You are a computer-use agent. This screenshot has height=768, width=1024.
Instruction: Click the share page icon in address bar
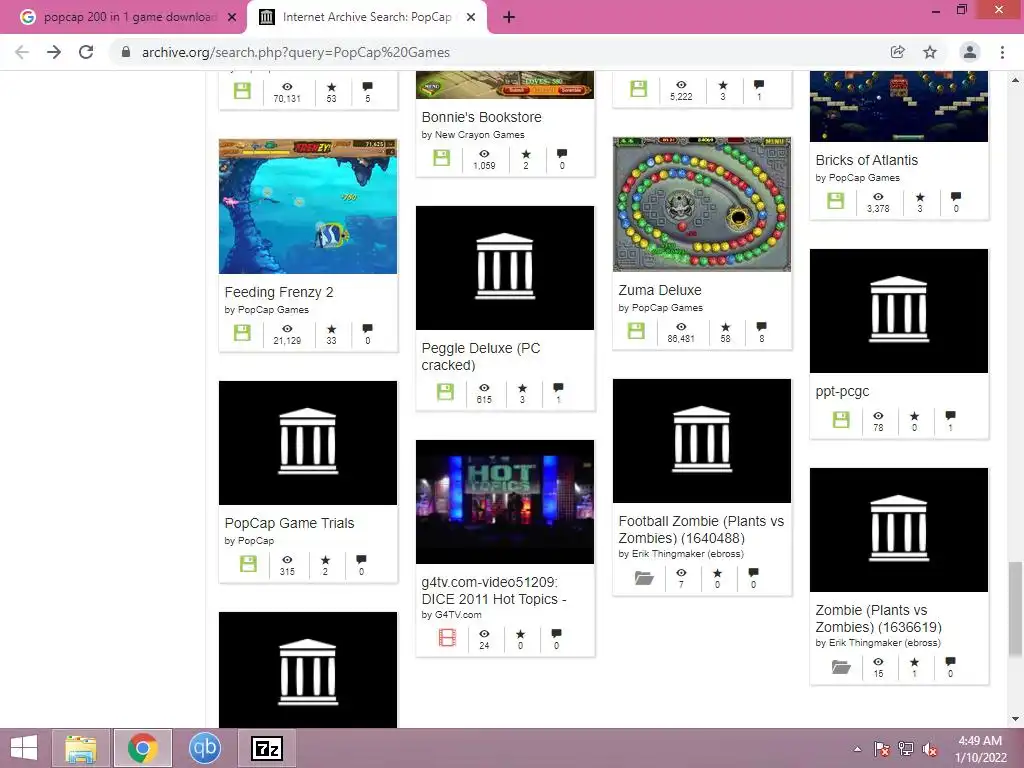point(898,52)
